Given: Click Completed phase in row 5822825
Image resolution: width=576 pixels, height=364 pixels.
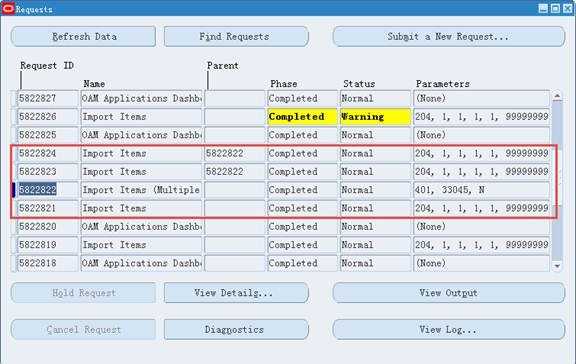Looking at the screenshot, I should click(x=302, y=135).
